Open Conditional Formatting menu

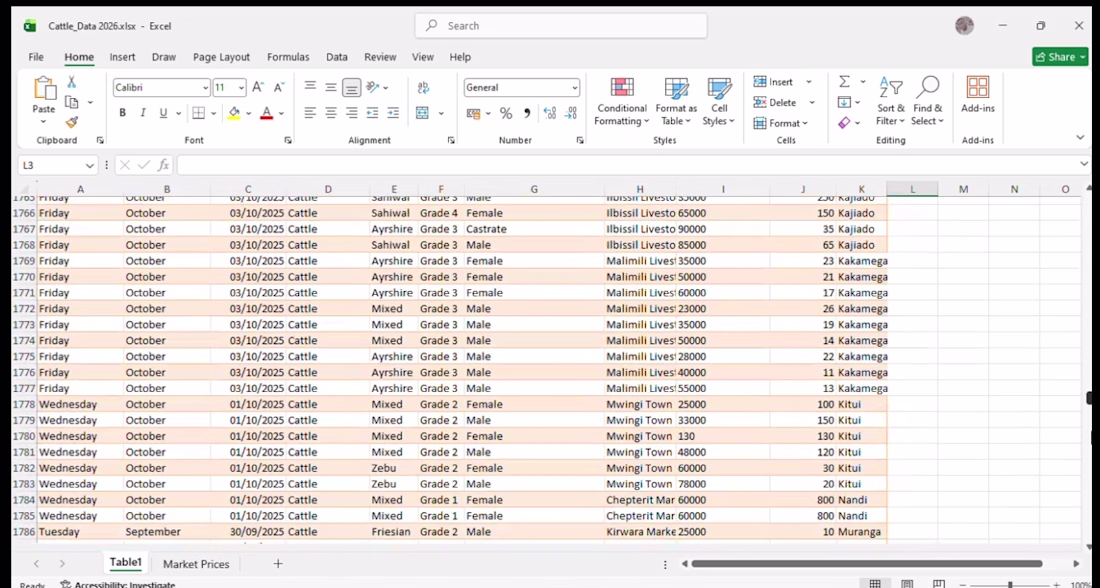[x=622, y=102]
